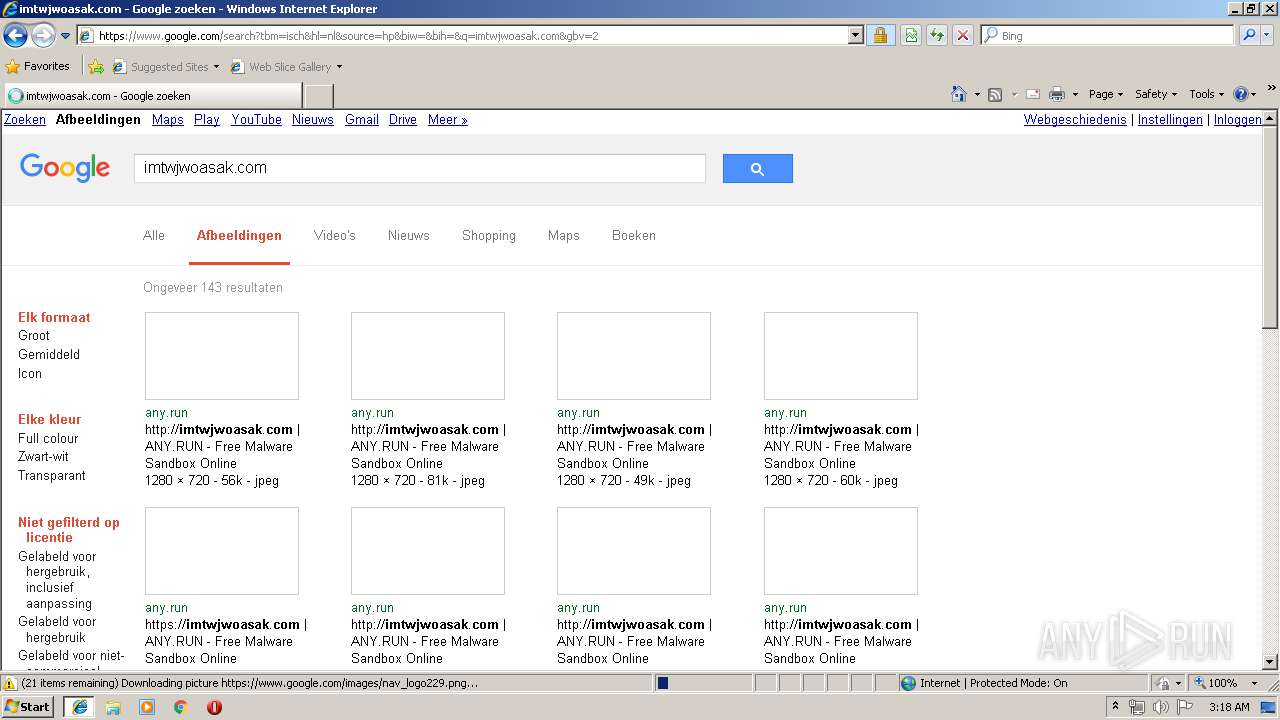Screen dimensions: 1280x720
Task: Expand the address bar autocomplete dropdown
Action: 855,35
